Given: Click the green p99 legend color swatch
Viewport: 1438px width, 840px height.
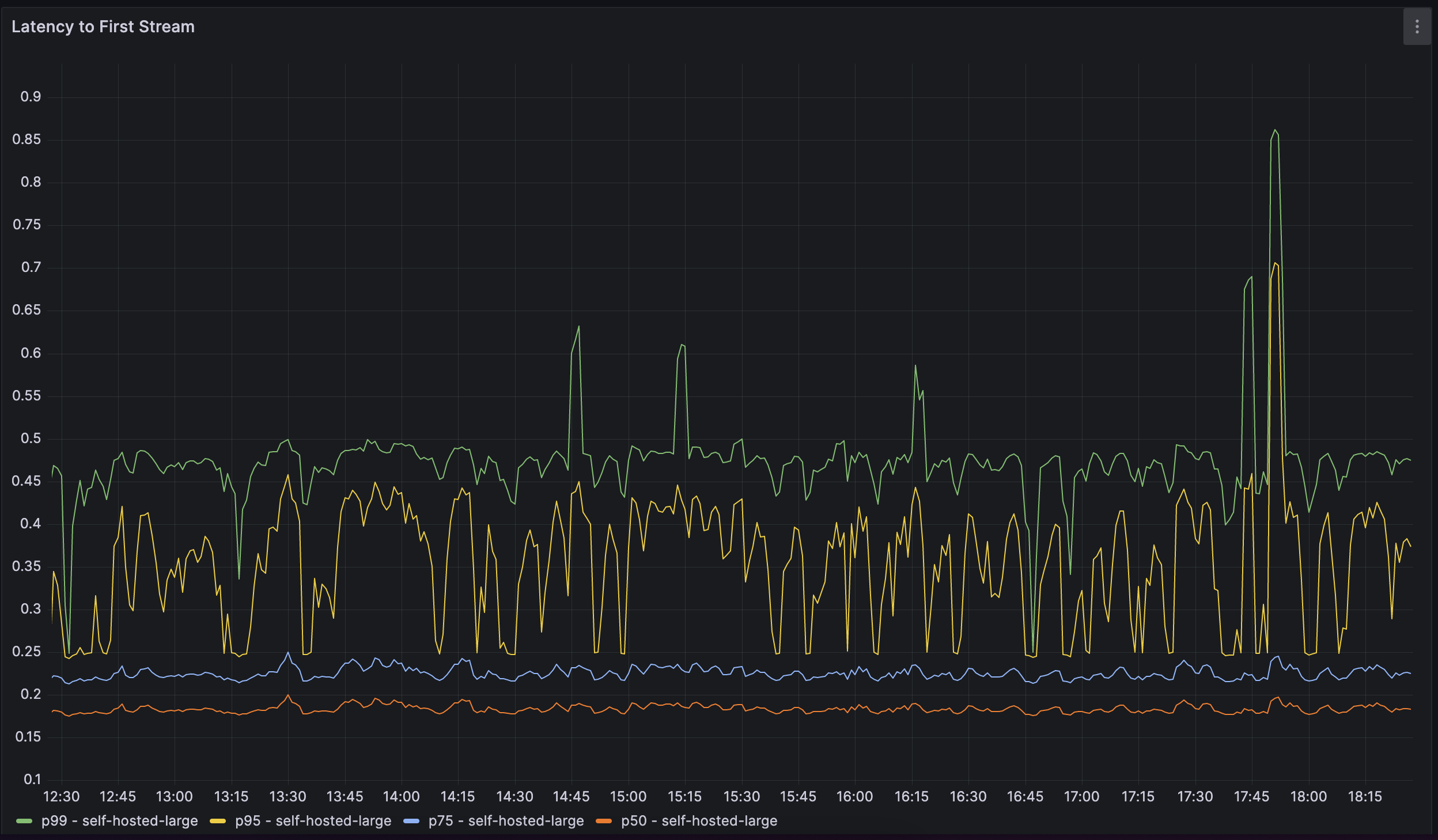Looking at the screenshot, I should coord(24,821).
